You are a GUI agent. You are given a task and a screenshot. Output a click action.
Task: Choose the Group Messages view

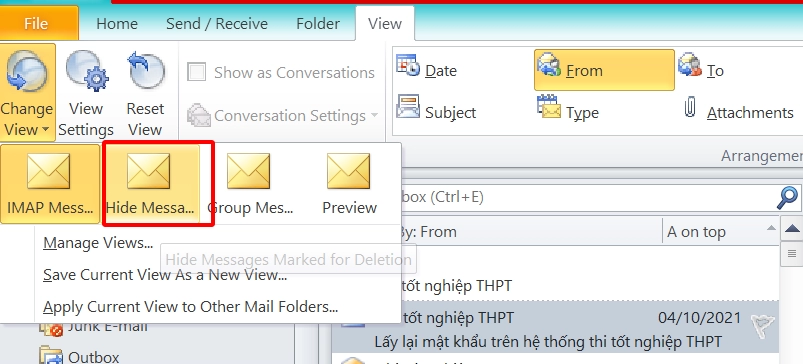(250, 184)
